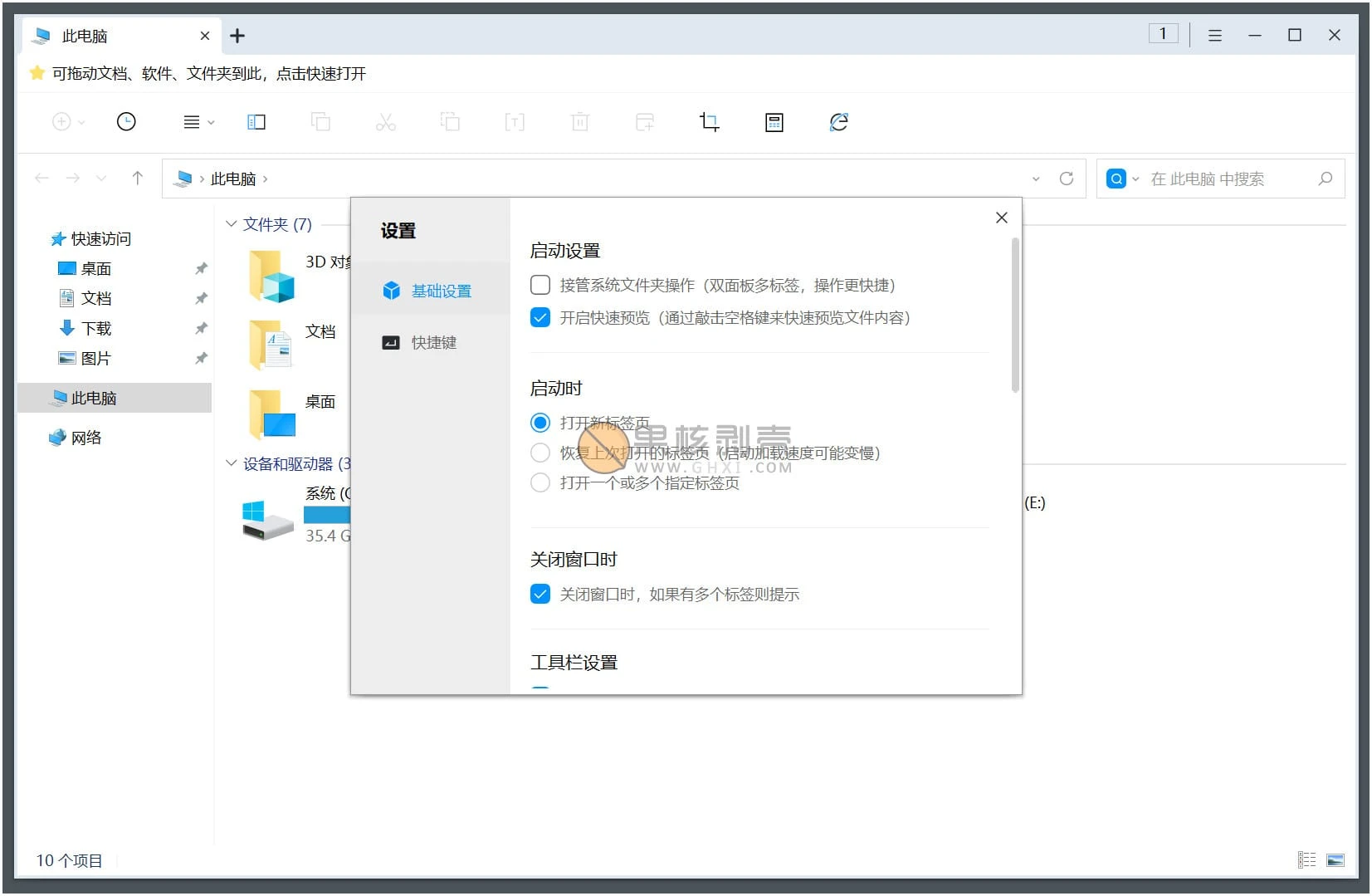The image size is (1372, 896).
Task: Collapse the 设备和驱动器 section
Action: click(x=232, y=463)
